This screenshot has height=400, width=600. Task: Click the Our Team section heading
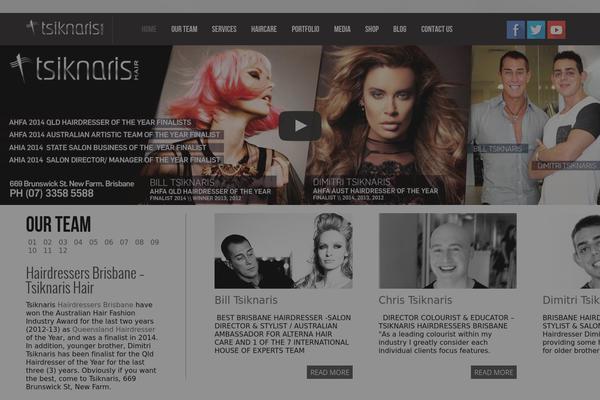[x=59, y=224]
